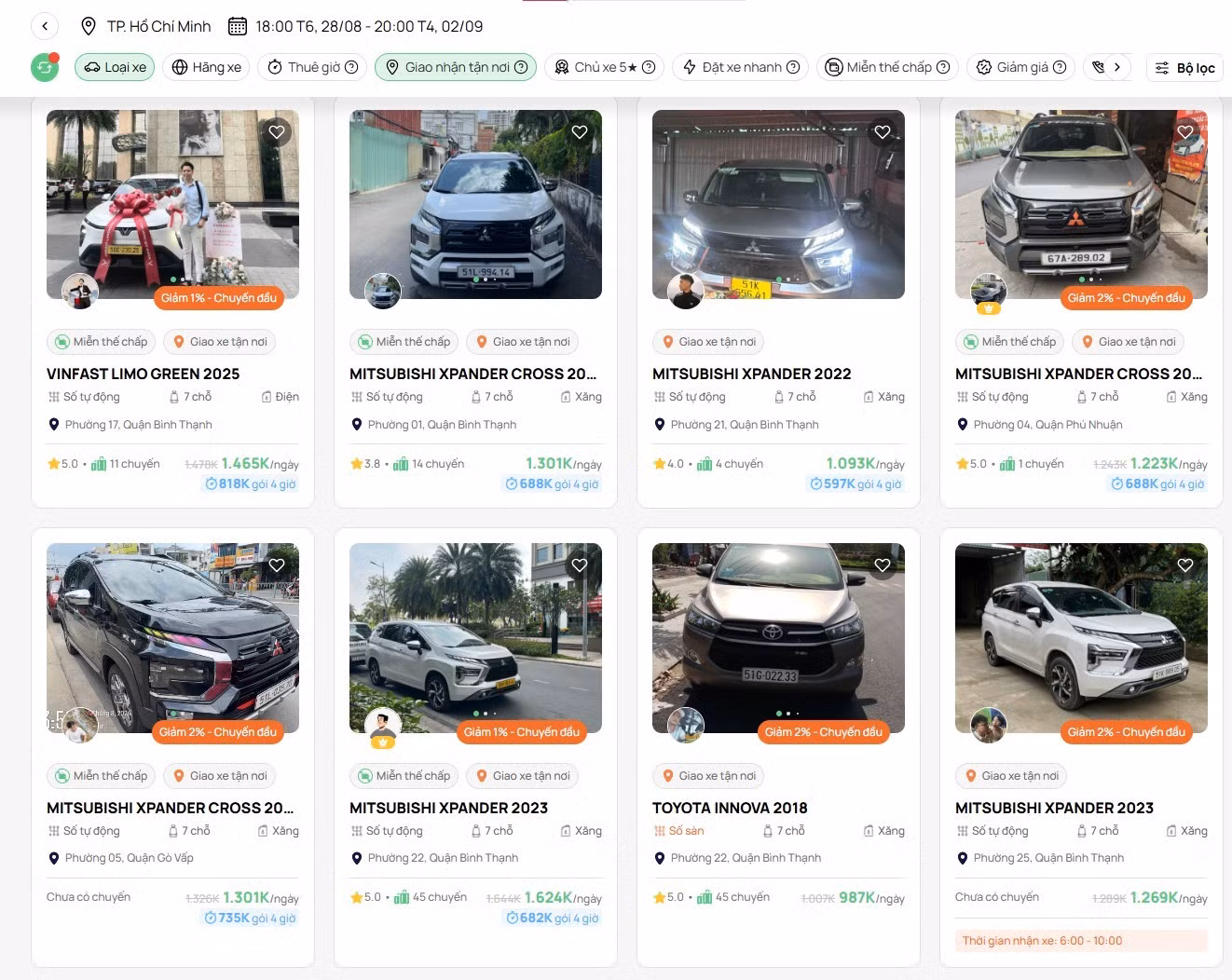Click the Phường 17, Quận Bình Thạnh address
1232x980 pixels.
(138, 425)
